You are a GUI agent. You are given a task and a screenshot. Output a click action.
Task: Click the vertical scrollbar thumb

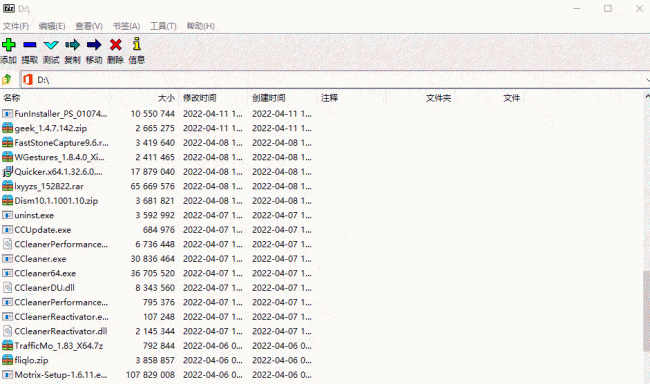(x=647, y=311)
